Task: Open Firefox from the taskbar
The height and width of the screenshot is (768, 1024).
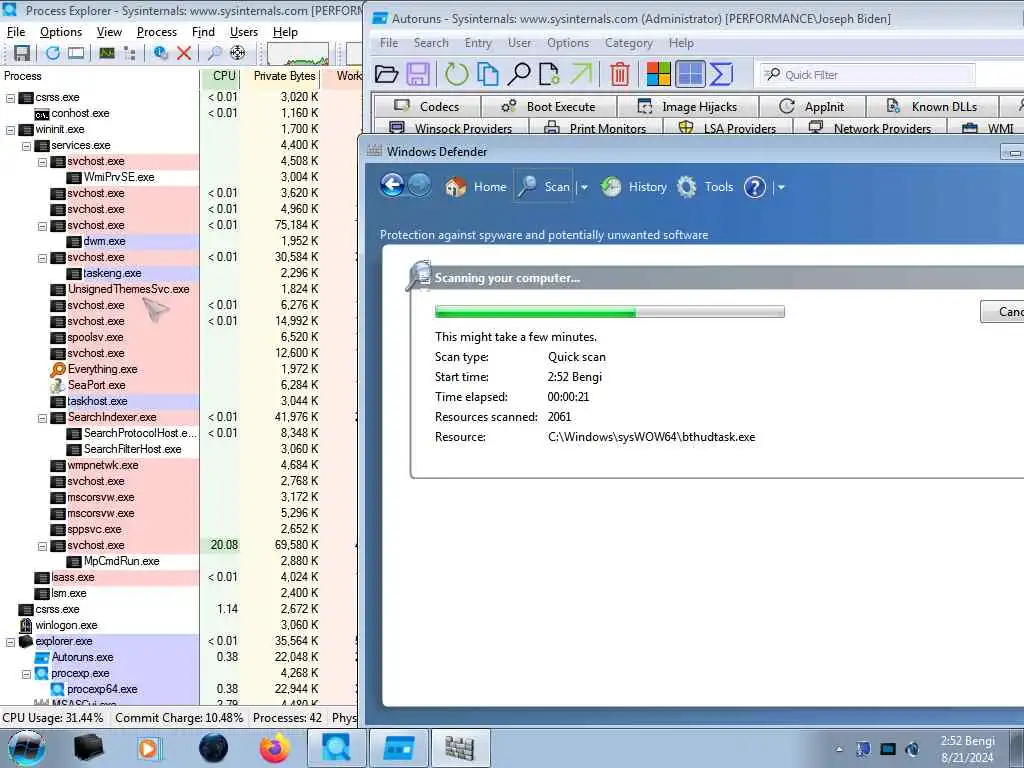Action: pyautogui.click(x=275, y=748)
